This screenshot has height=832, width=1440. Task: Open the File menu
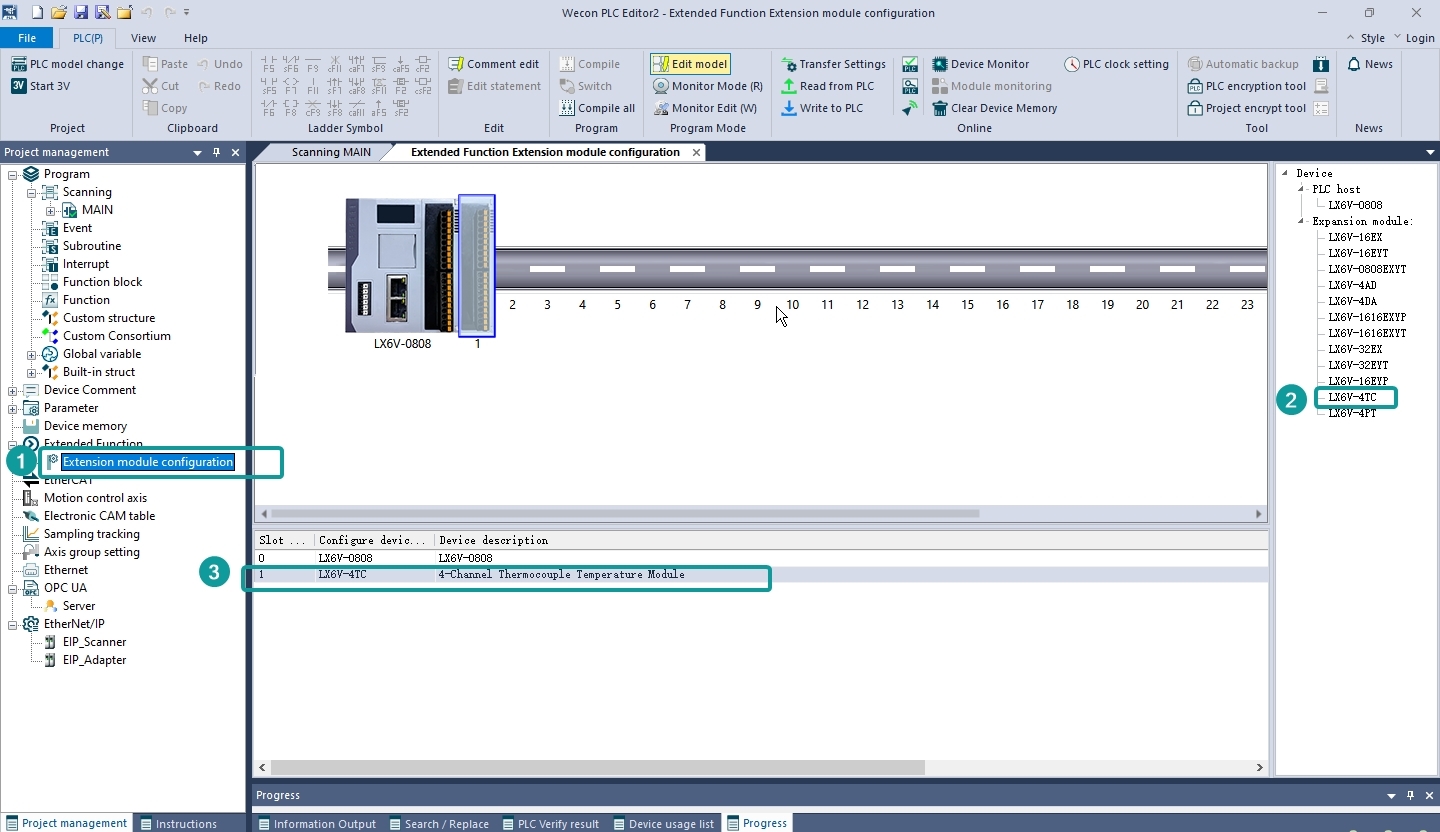tap(27, 38)
